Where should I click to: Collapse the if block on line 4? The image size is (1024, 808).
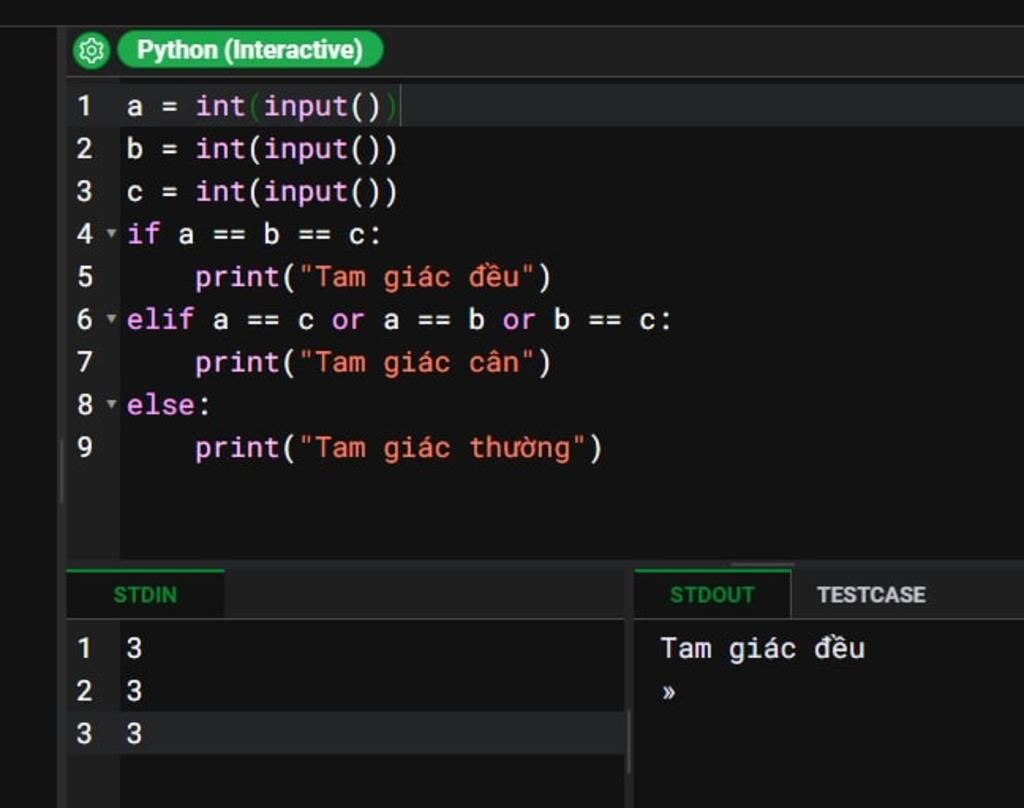click(112, 233)
